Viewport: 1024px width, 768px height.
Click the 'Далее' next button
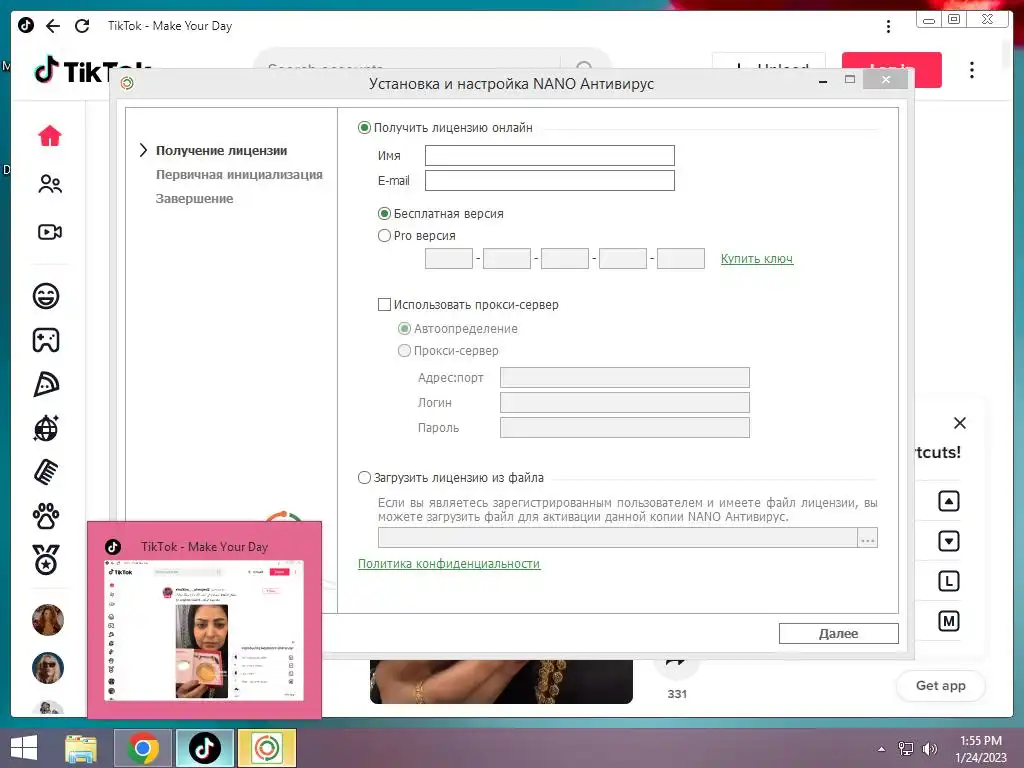[839, 633]
